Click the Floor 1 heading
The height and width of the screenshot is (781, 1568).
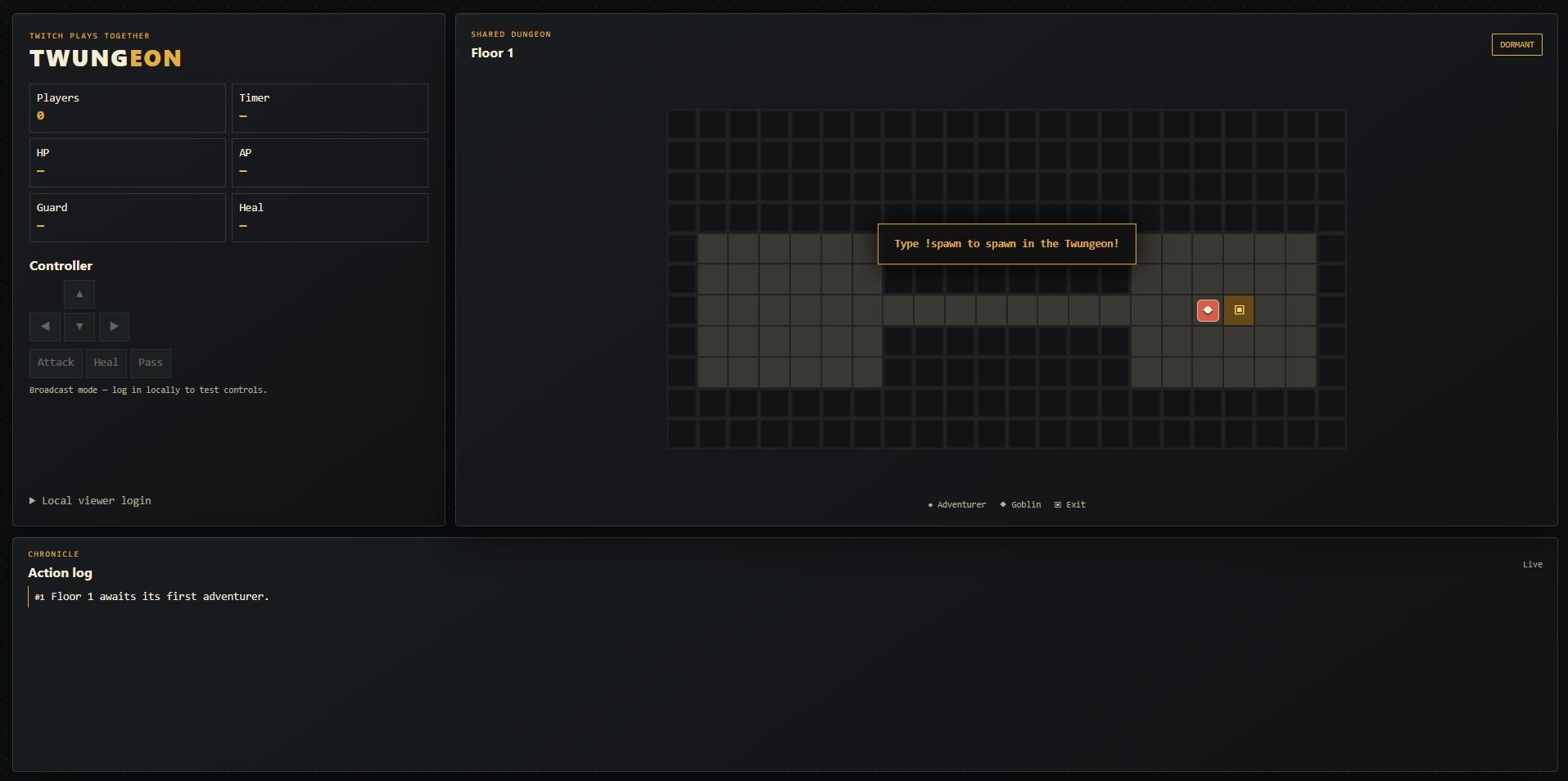(492, 53)
